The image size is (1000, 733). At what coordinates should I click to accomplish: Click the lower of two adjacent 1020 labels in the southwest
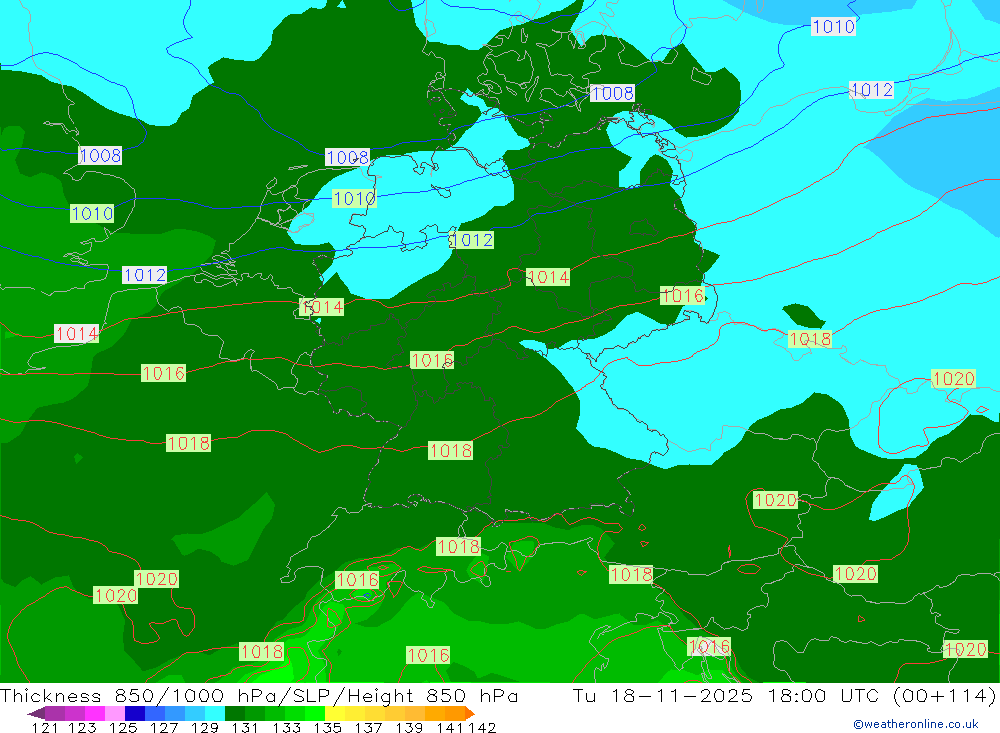click(x=115, y=596)
